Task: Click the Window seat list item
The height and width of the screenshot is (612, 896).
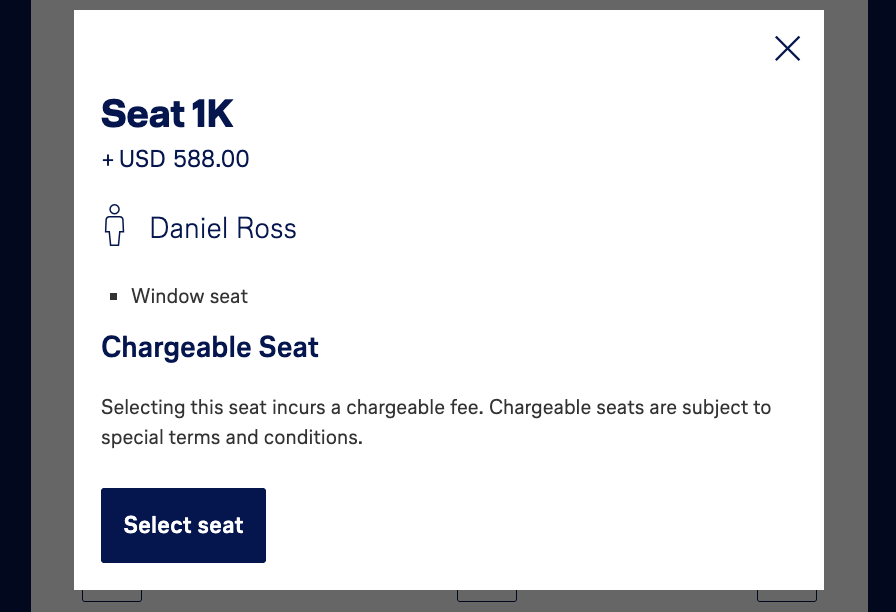Action: tap(189, 296)
